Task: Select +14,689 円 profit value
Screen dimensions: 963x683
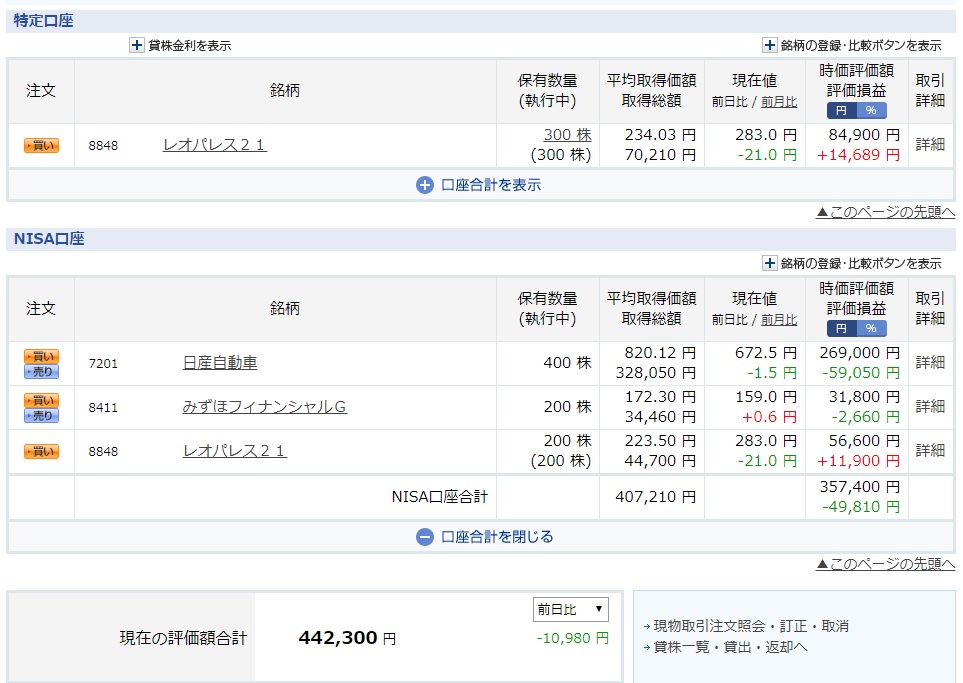Action: click(859, 155)
